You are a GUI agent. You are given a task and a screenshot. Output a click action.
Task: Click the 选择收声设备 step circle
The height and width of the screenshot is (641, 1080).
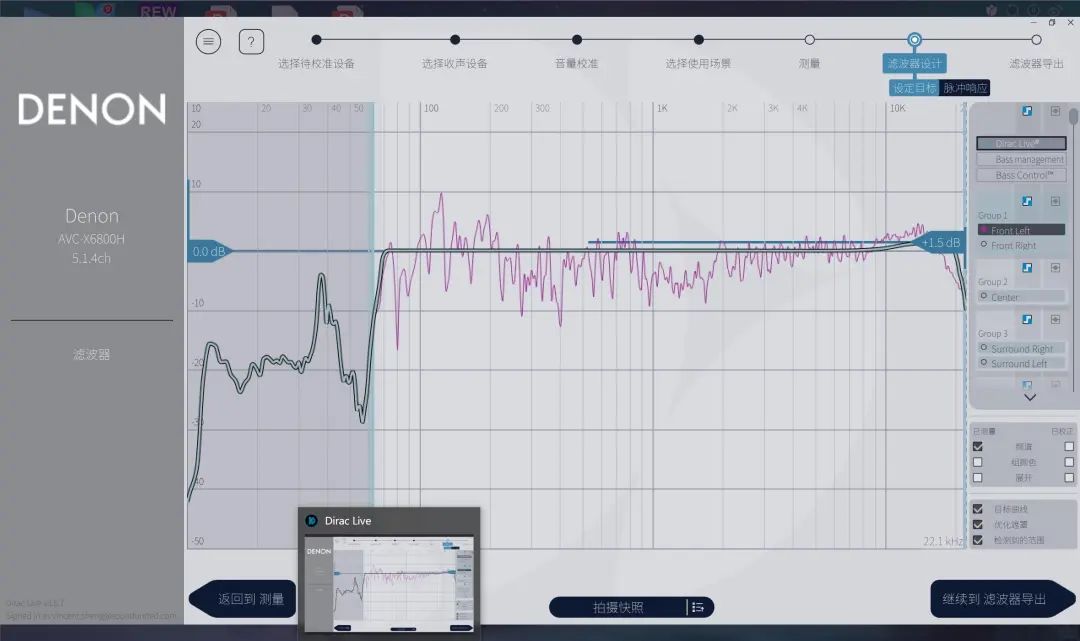point(455,40)
